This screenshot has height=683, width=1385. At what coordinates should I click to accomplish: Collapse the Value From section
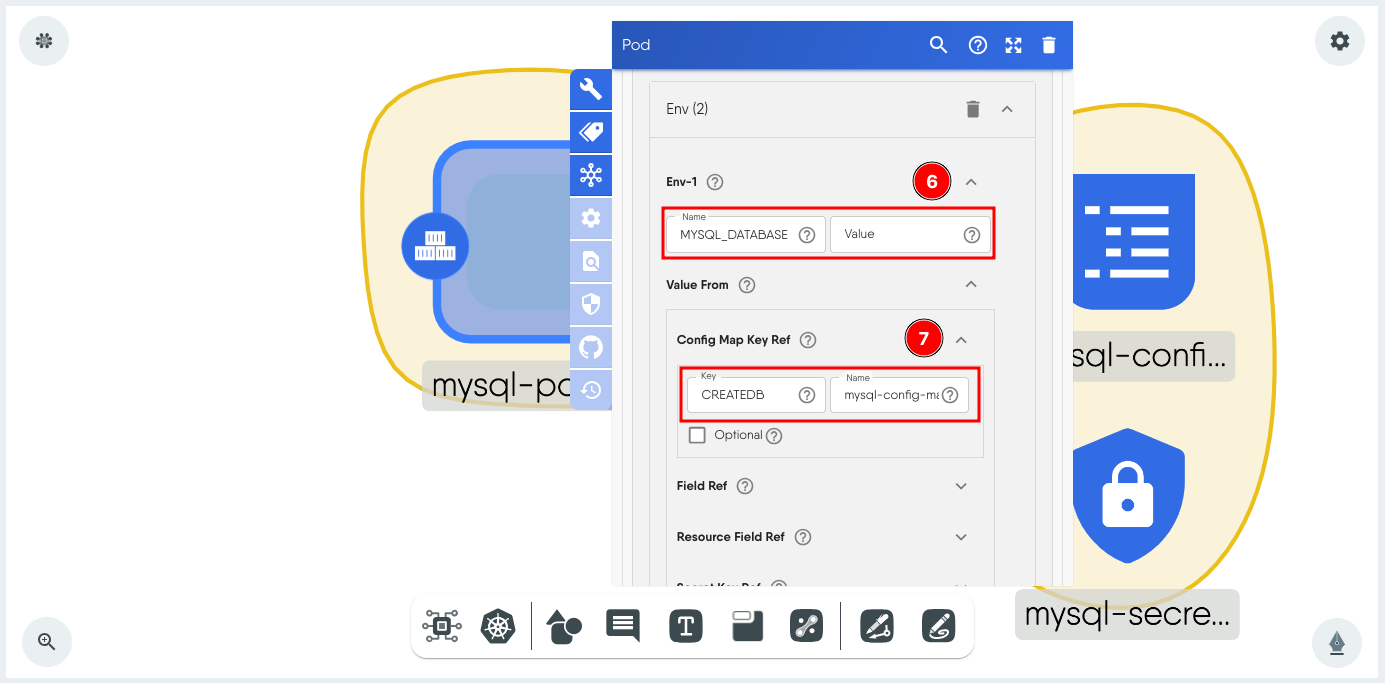tap(970, 284)
